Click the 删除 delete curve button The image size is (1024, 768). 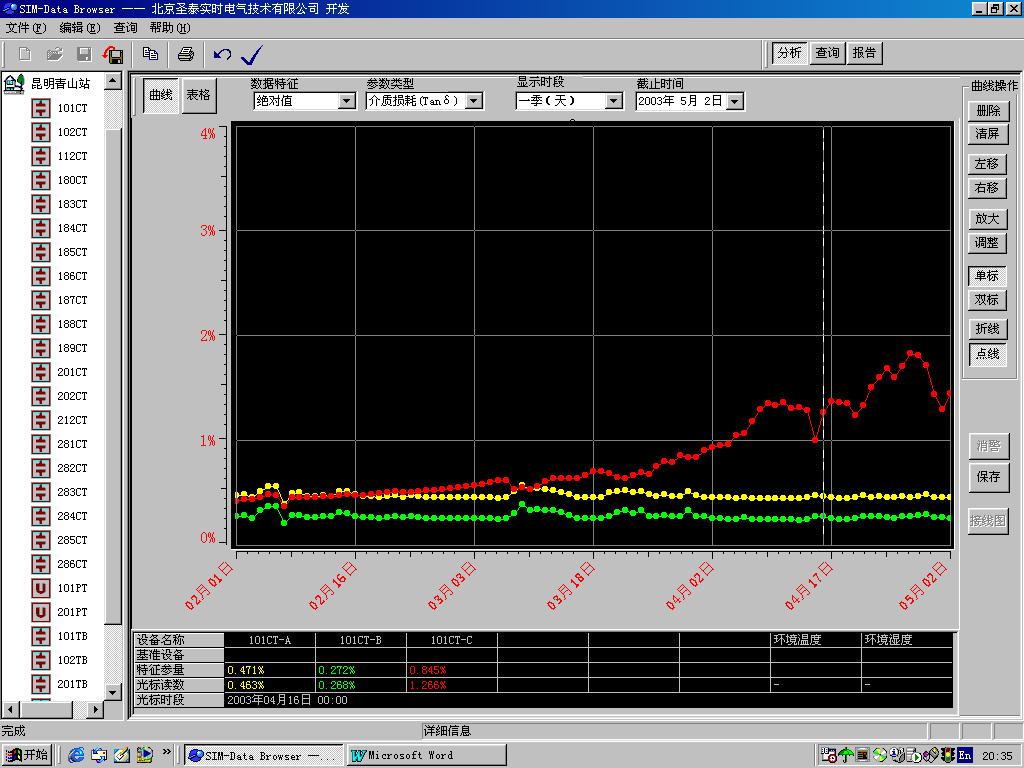pos(988,110)
